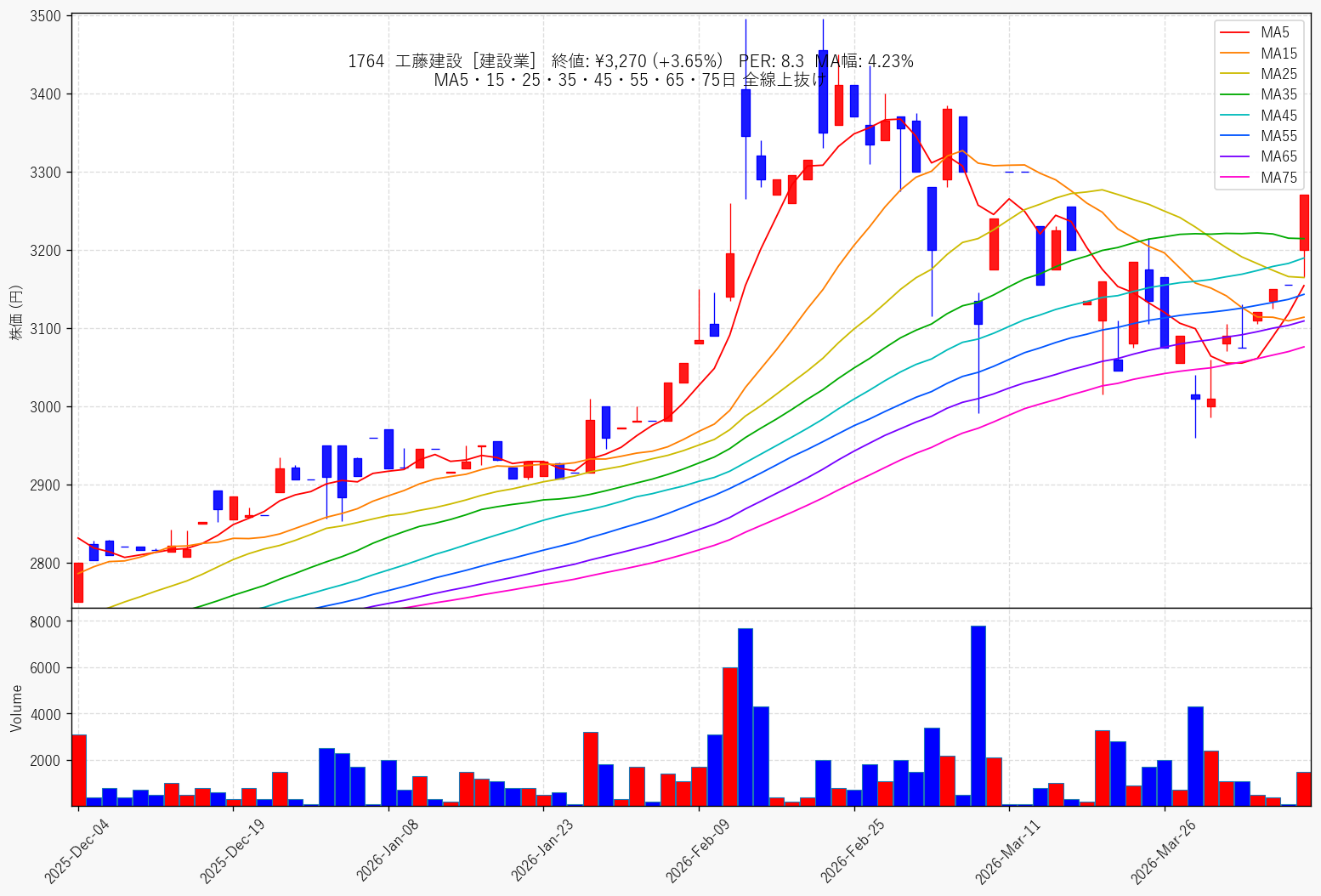This screenshot has height=896, width=1321.
Task: Click the 3000 price axis label
Action: (45, 407)
